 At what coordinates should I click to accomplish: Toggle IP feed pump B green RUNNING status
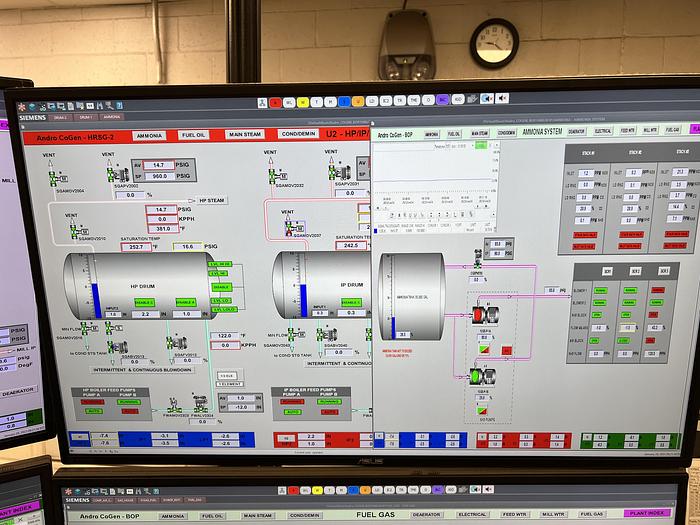tap(329, 402)
